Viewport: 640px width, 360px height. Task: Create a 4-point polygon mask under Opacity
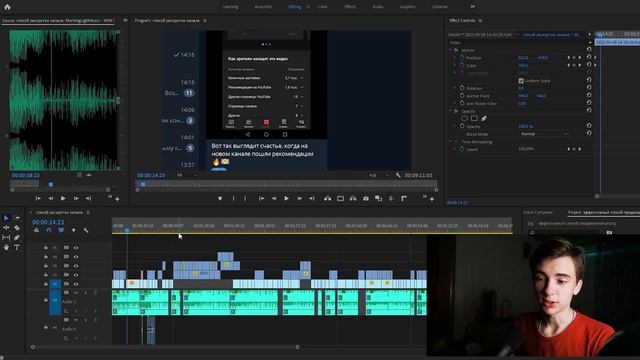pyautogui.click(x=474, y=118)
